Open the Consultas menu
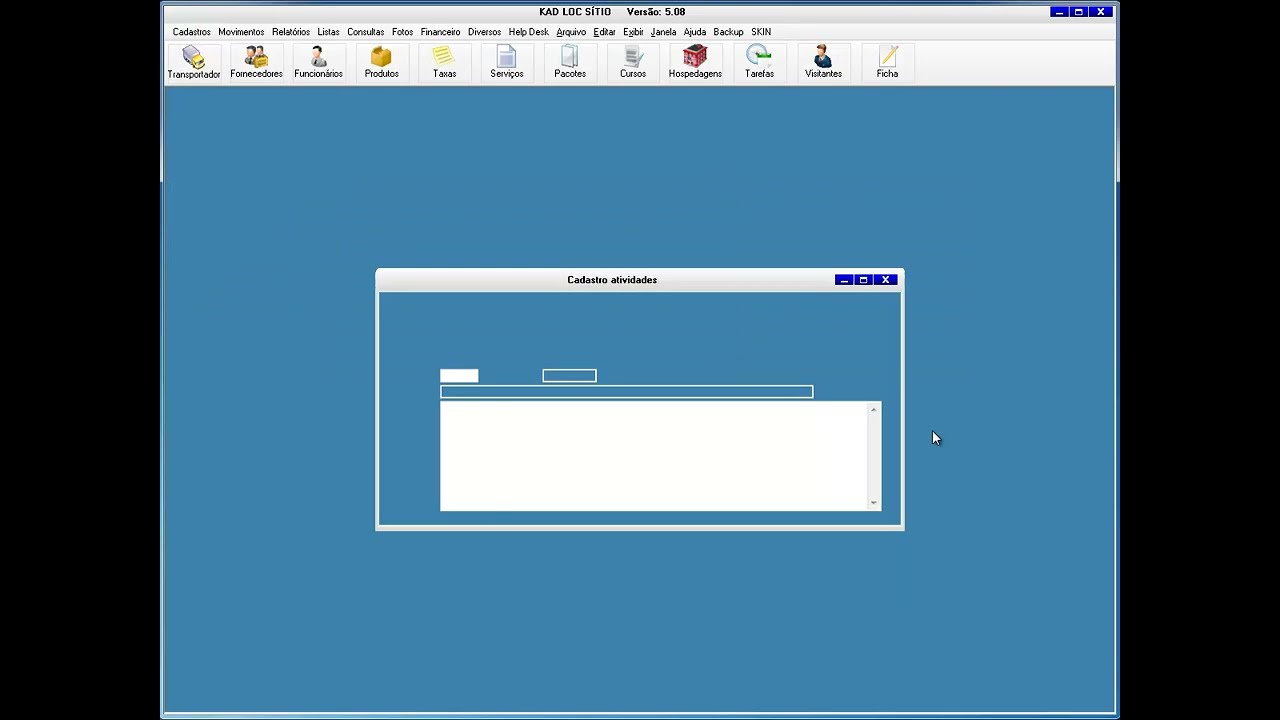The image size is (1280, 720). tap(366, 32)
